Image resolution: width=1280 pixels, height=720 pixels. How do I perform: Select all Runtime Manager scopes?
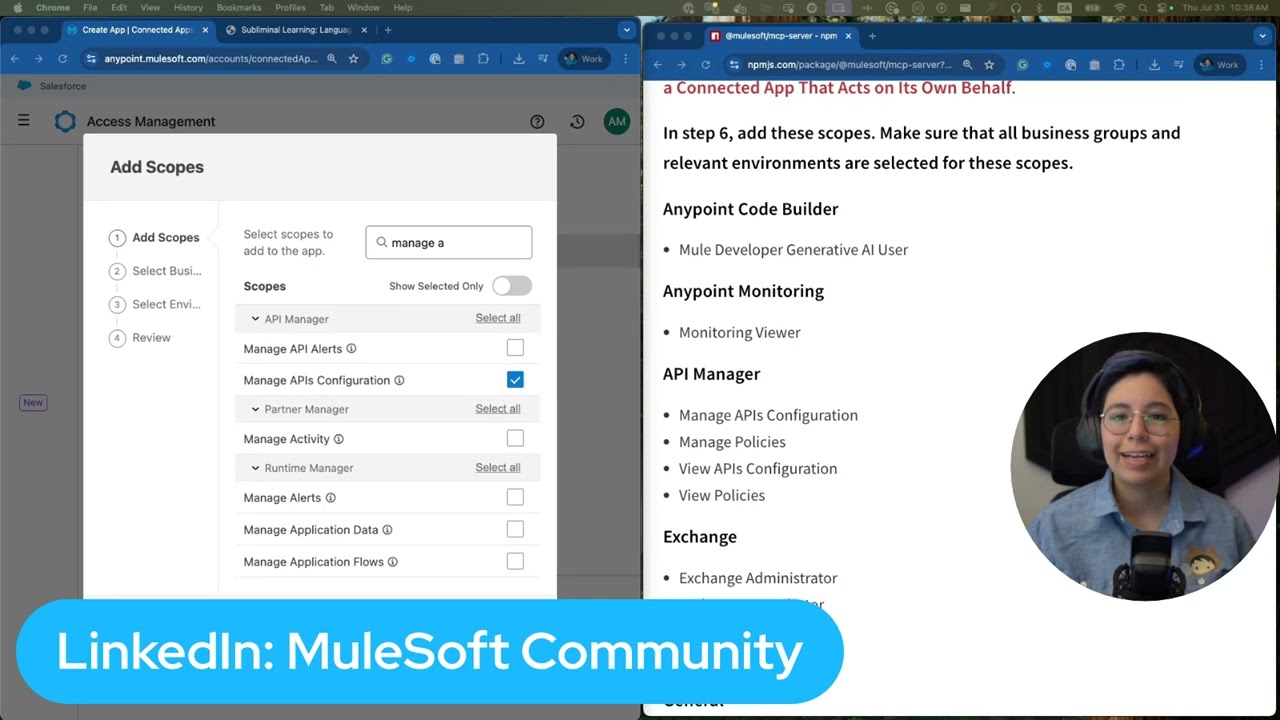click(498, 467)
